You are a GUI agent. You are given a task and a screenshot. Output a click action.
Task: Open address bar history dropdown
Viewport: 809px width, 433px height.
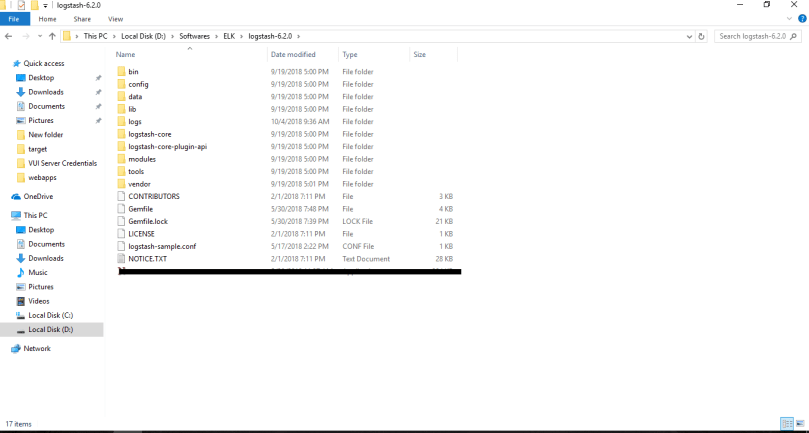[x=689, y=37]
